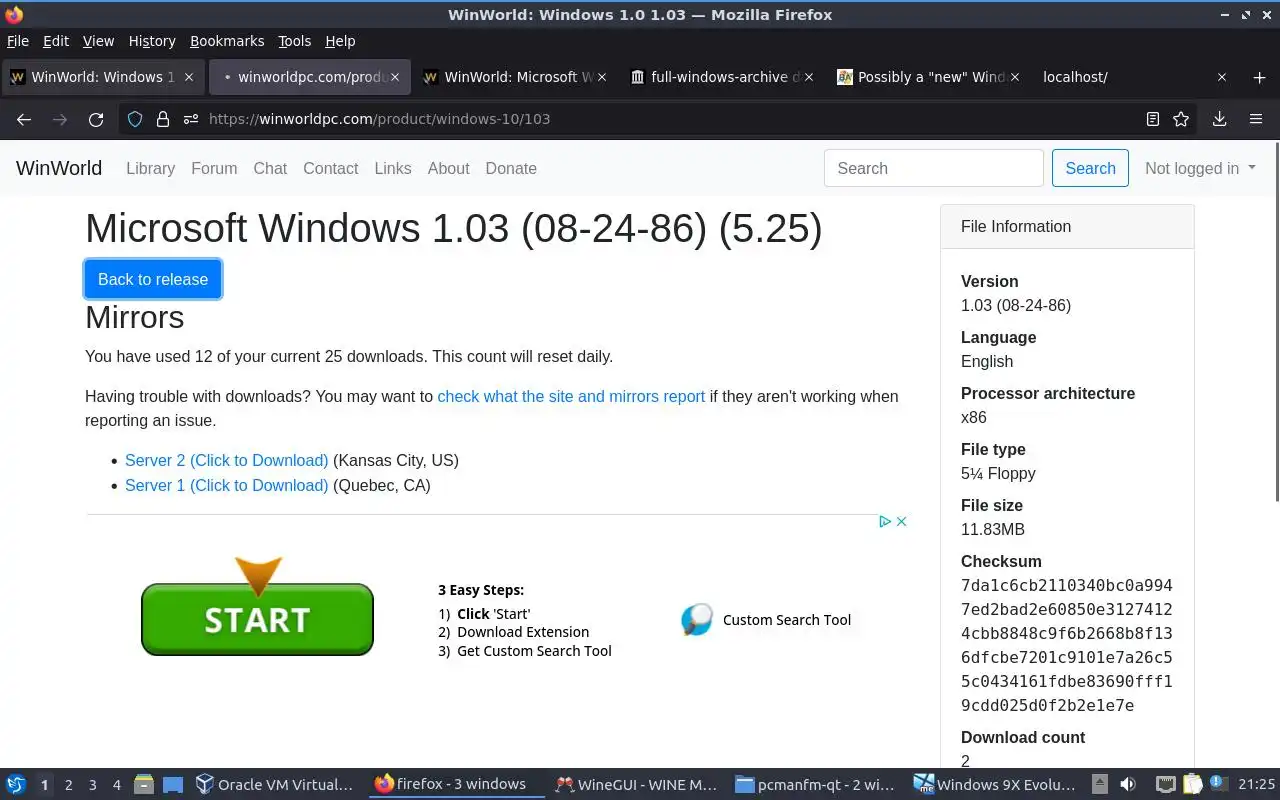
Task: Go to the WinWorld home logo link
Action: 59,168
